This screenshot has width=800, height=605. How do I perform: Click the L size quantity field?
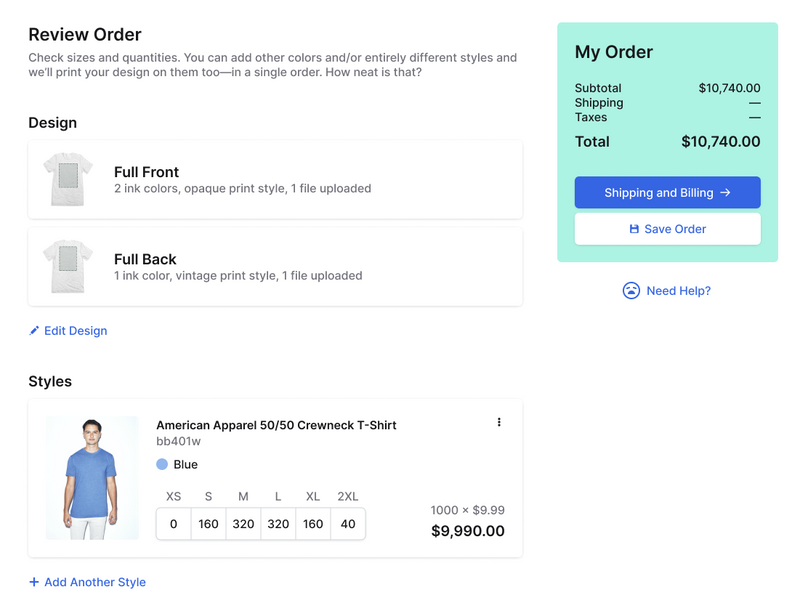coord(278,524)
